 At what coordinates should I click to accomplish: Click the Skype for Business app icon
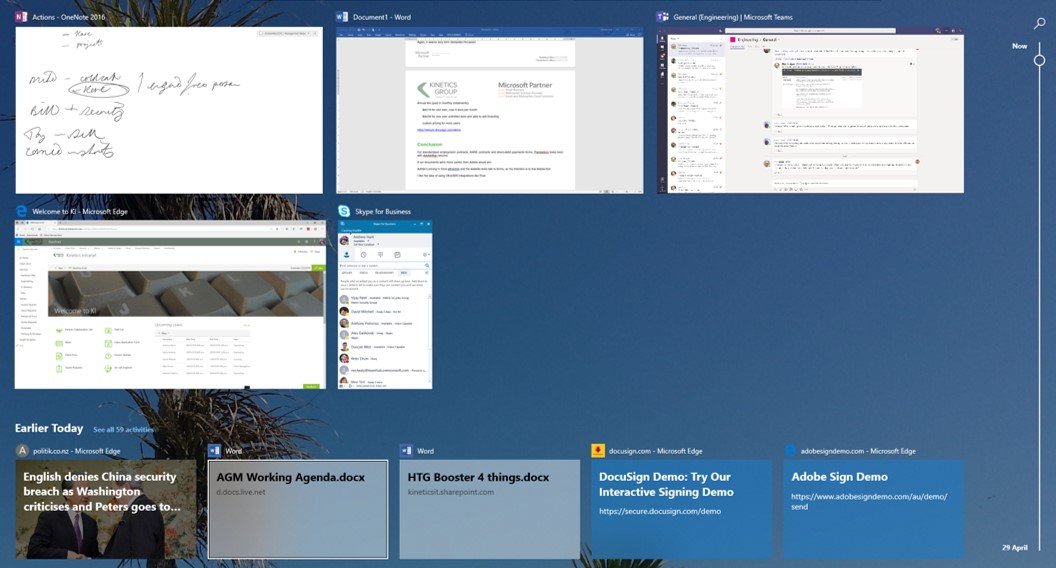point(343,211)
